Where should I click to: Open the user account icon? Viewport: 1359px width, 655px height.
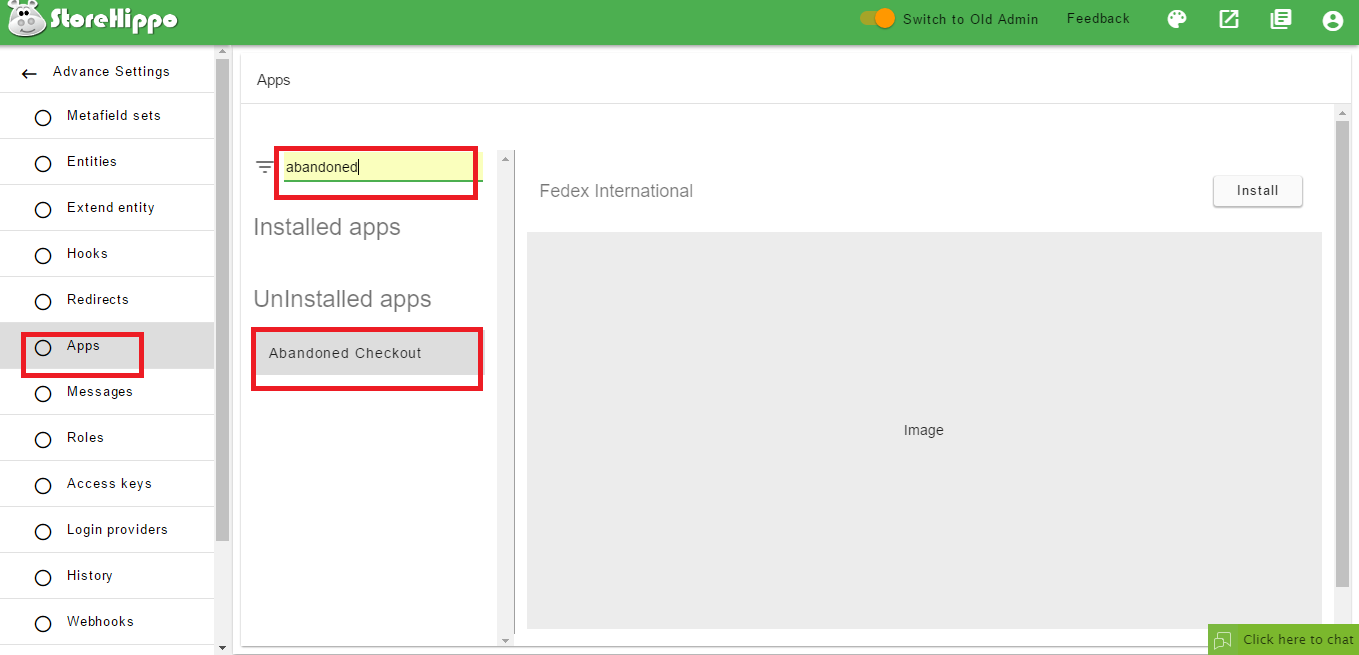1332,20
